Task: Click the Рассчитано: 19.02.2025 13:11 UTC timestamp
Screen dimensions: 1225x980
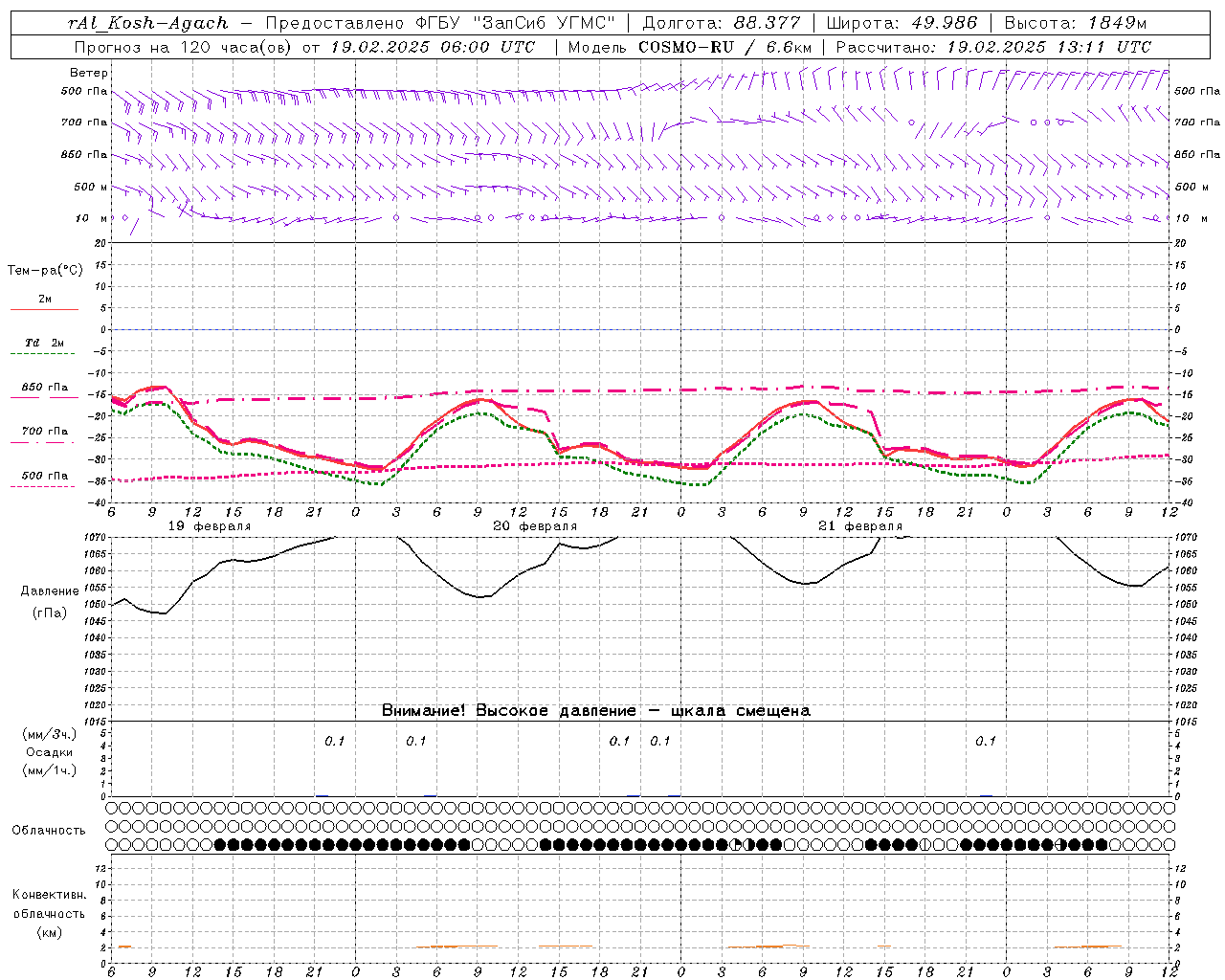Action: pyautogui.click(x=993, y=46)
